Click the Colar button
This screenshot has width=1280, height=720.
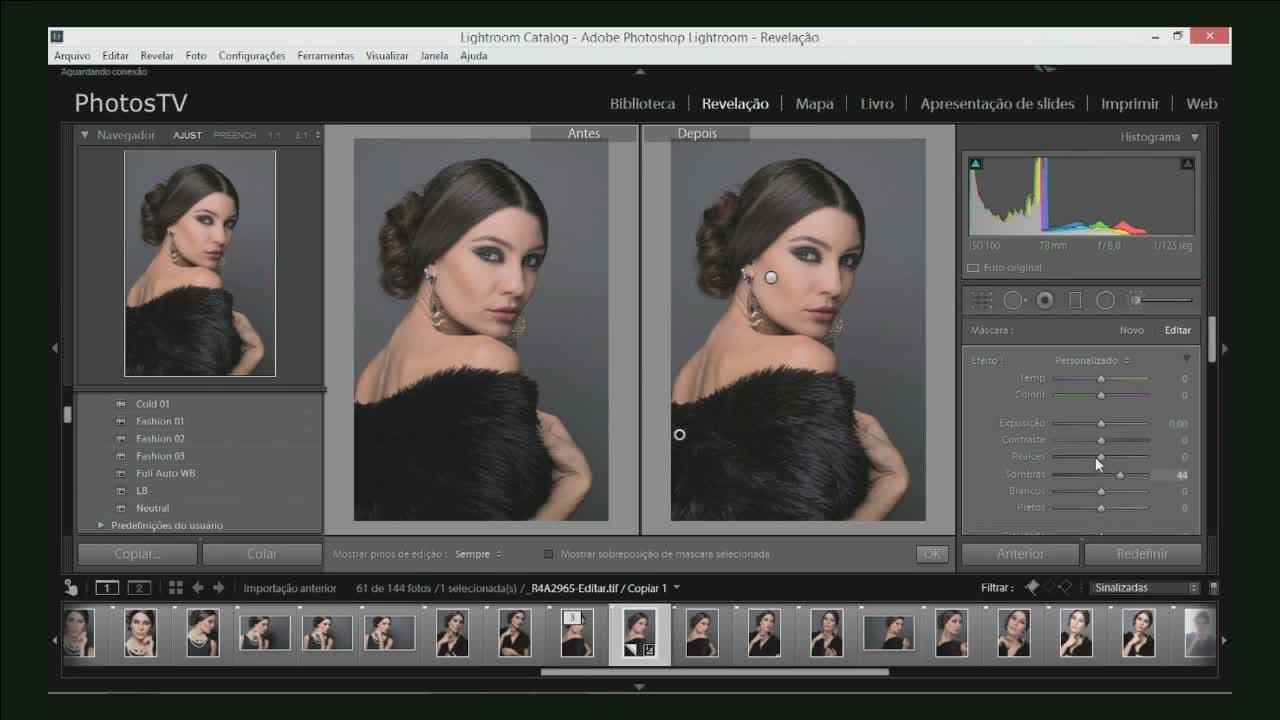pos(262,554)
